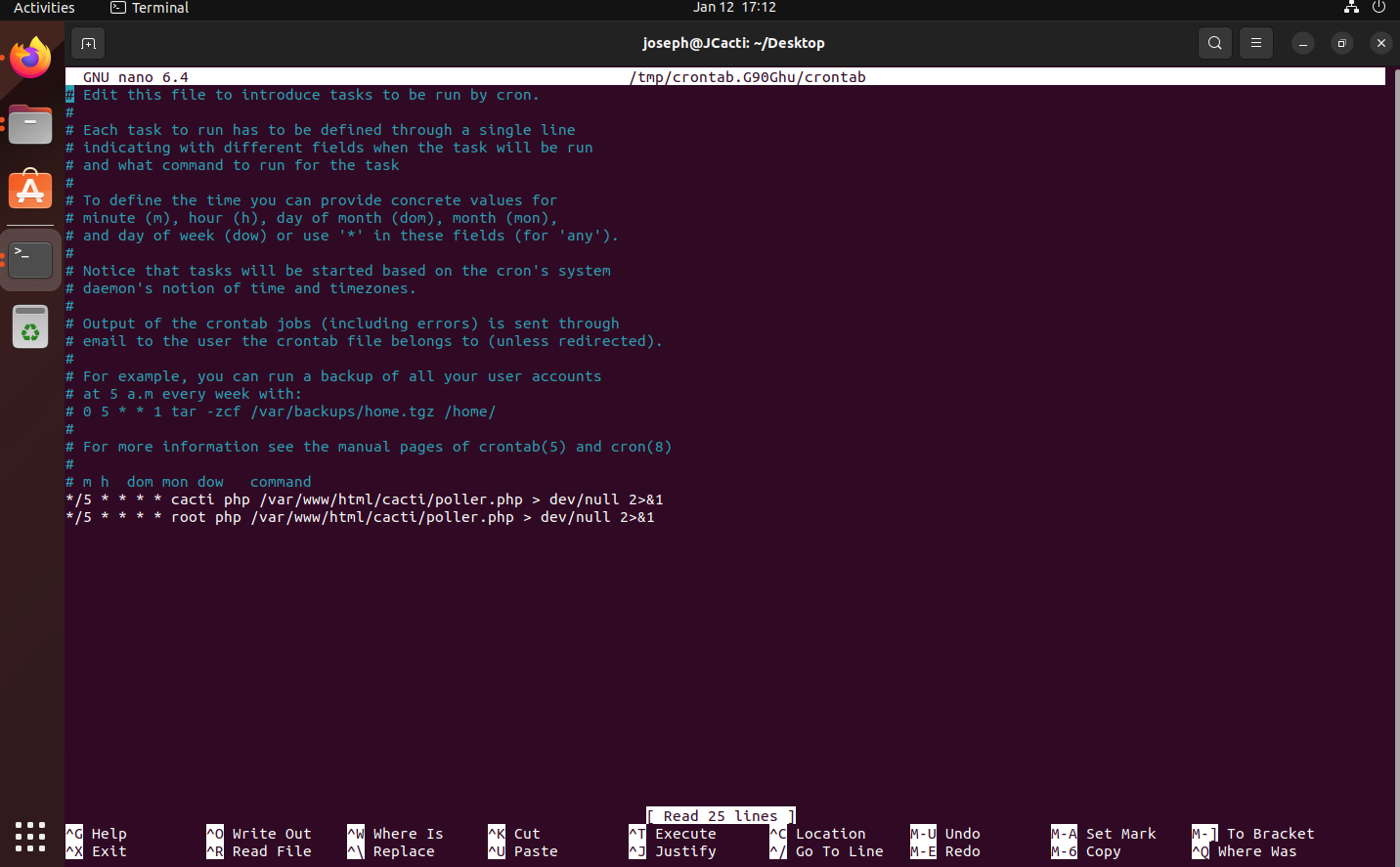Click the 'email to the user the crontab' line
This screenshot has width=1400, height=867.
[x=365, y=341]
